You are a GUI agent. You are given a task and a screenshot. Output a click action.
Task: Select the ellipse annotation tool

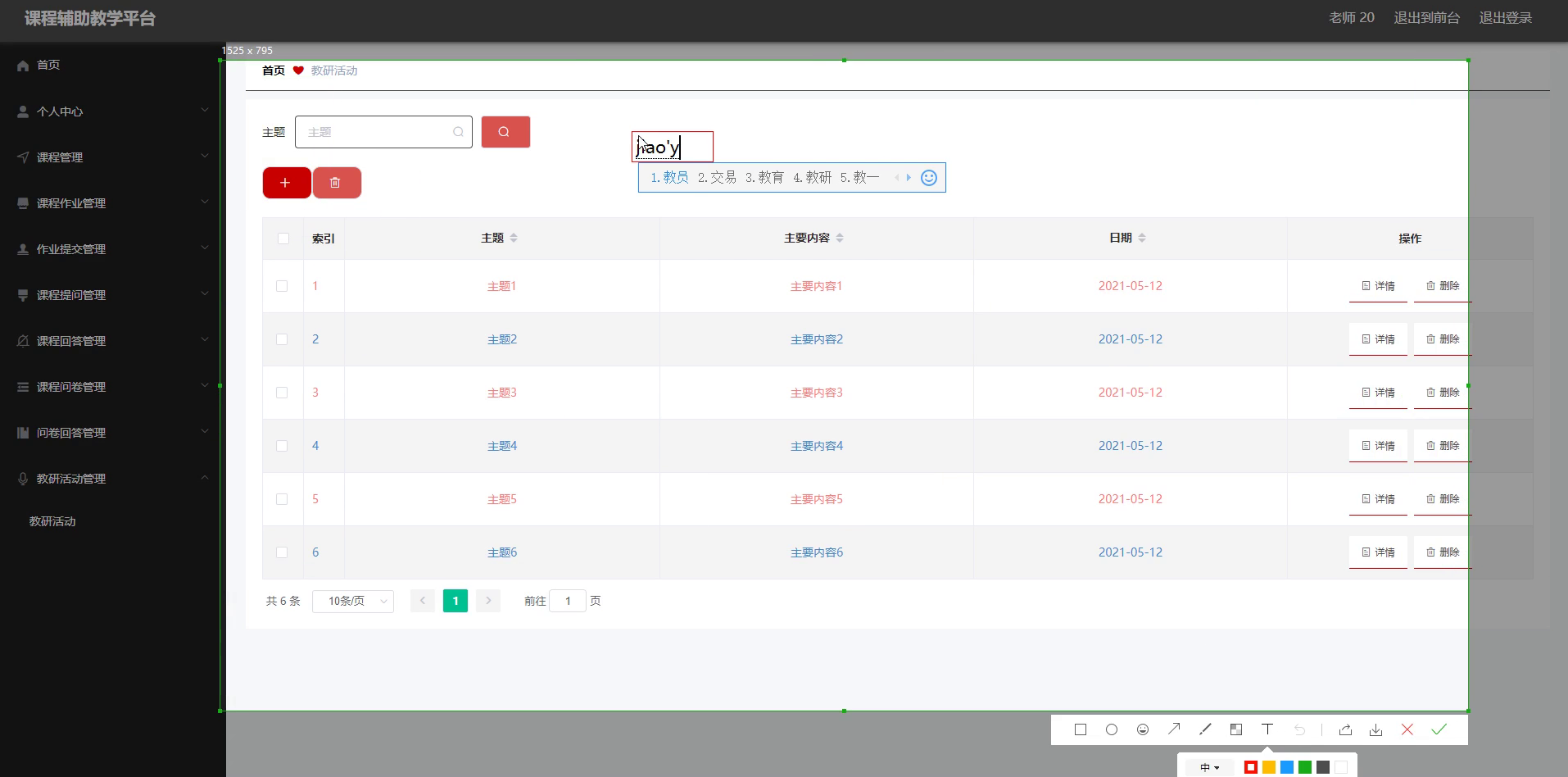pyautogui.click(x=1112, y=729)
